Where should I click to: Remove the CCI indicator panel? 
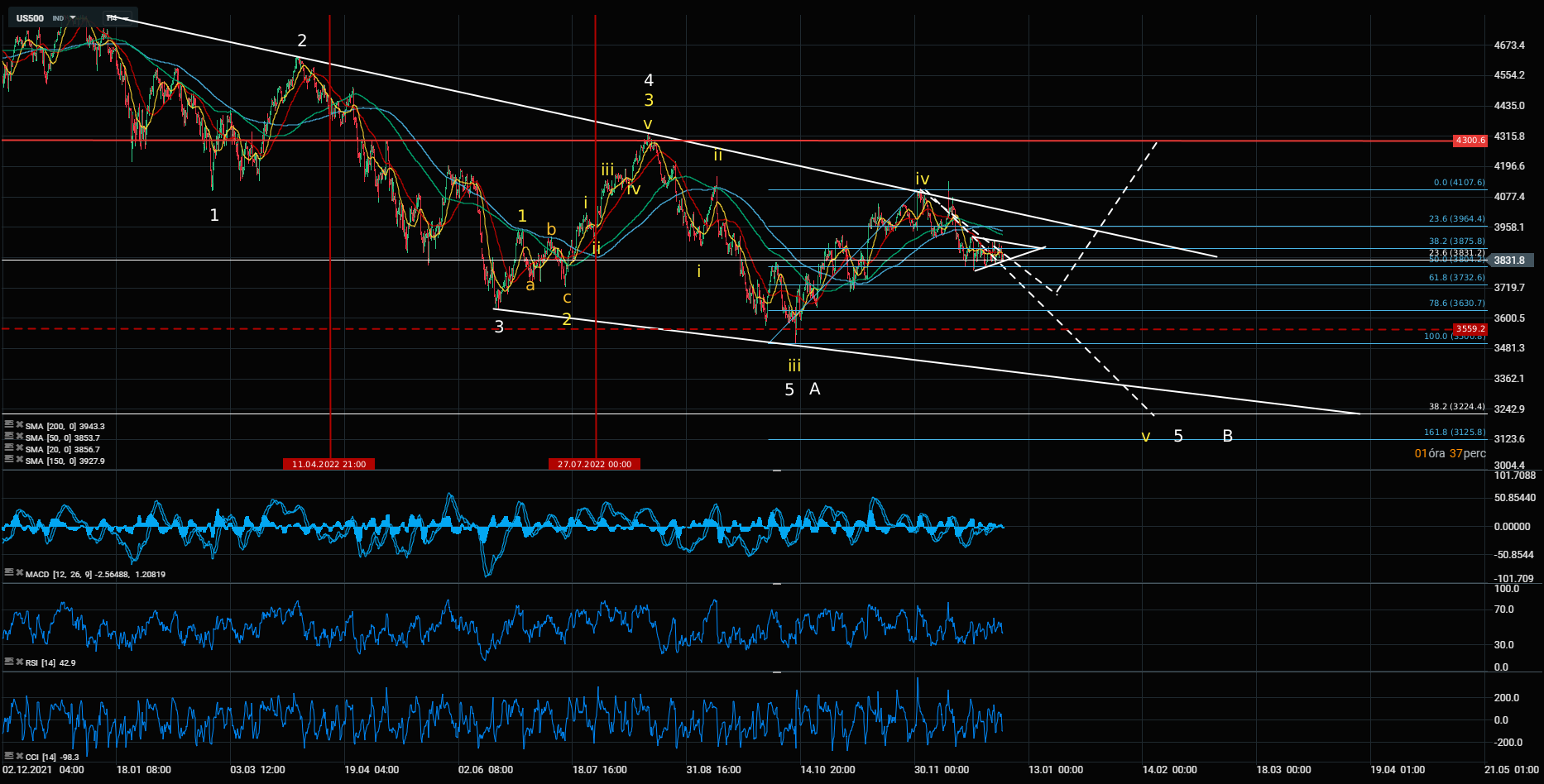(19, 757)
